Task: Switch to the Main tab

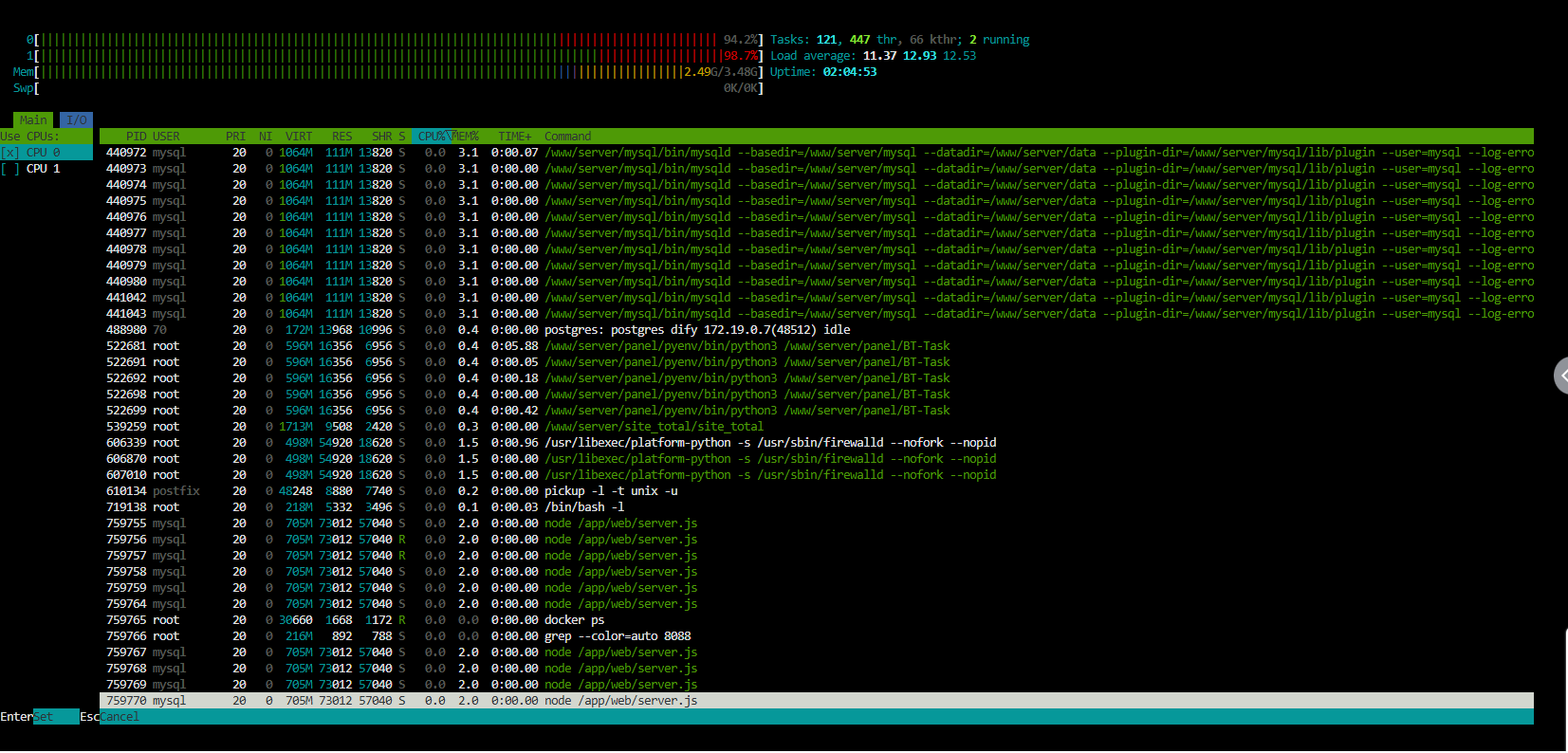Action: 33,120
